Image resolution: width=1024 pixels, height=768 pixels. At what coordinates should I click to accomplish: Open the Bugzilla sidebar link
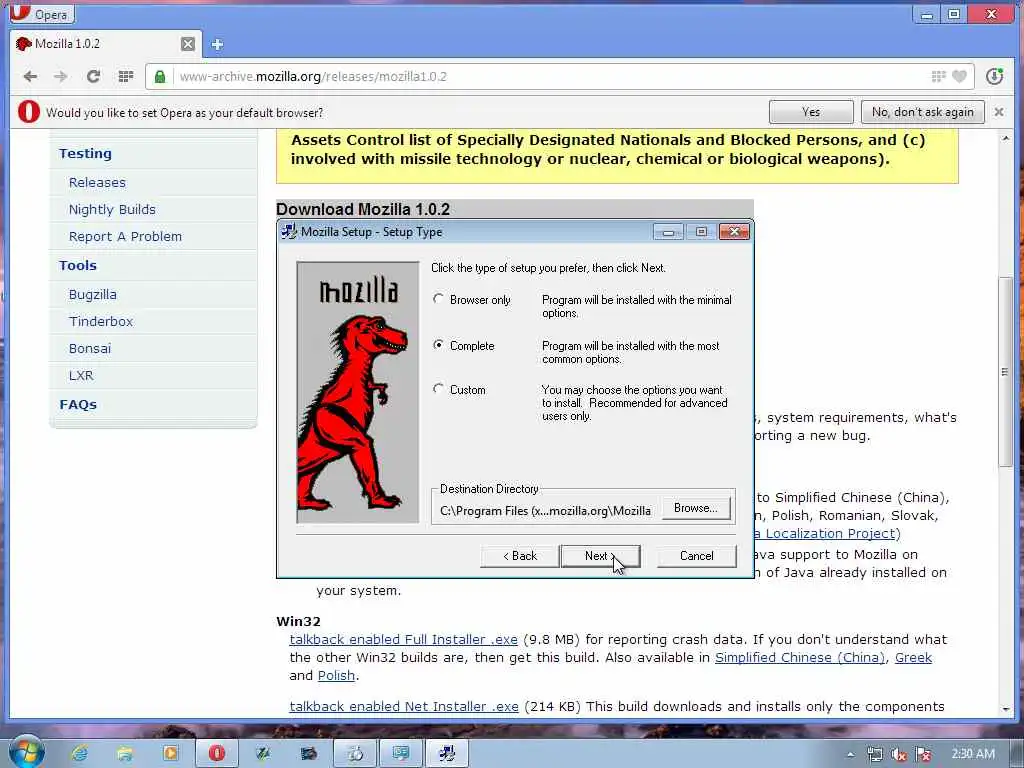(x=93, y=295)
